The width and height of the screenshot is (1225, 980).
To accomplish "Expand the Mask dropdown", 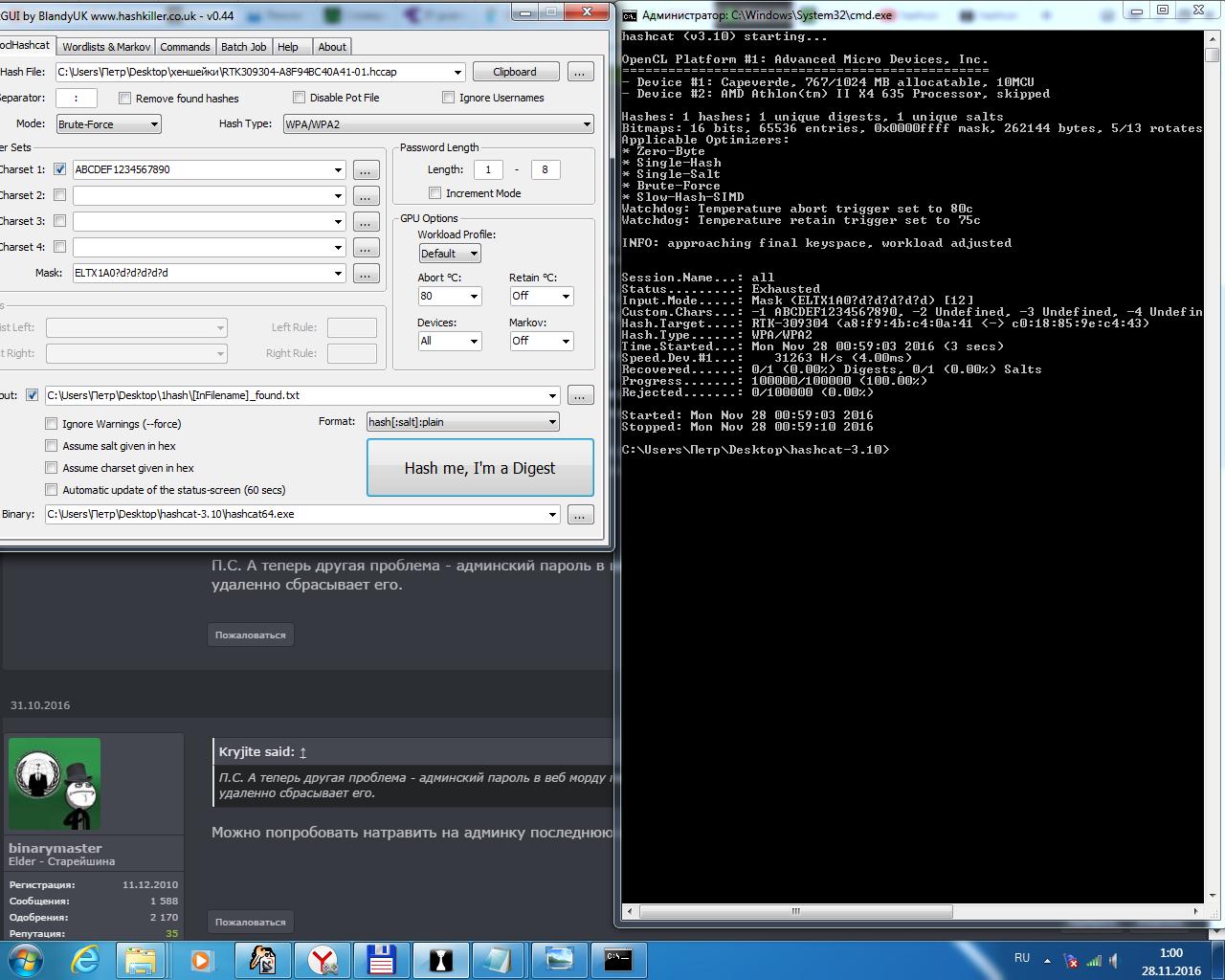I will [338, 274].
